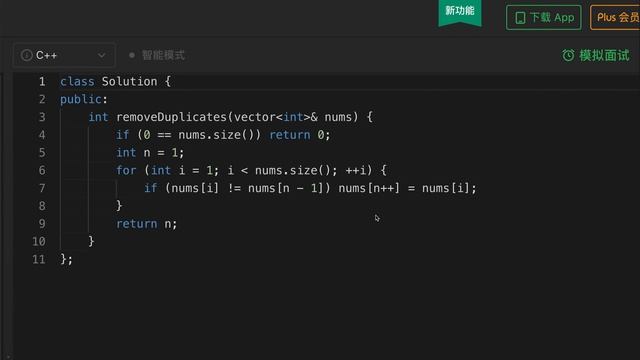Click the green 新功能 ribbon badge
640x360 pixels.
point(460,13)
